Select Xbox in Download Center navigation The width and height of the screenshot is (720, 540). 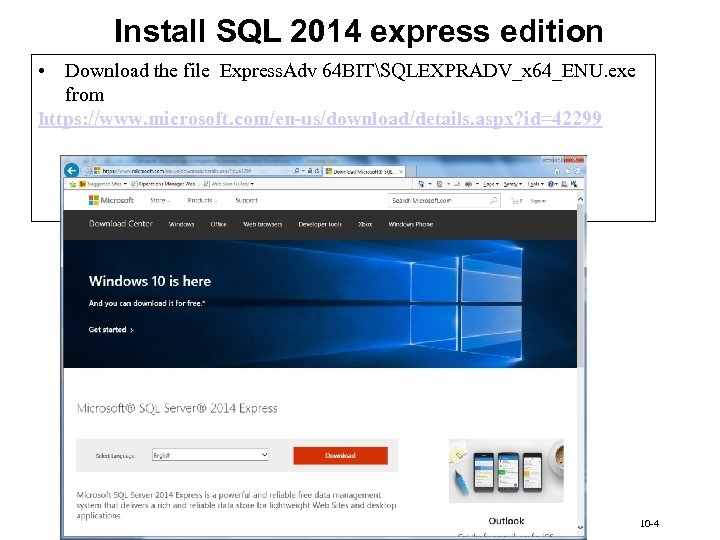coord(365,224)
